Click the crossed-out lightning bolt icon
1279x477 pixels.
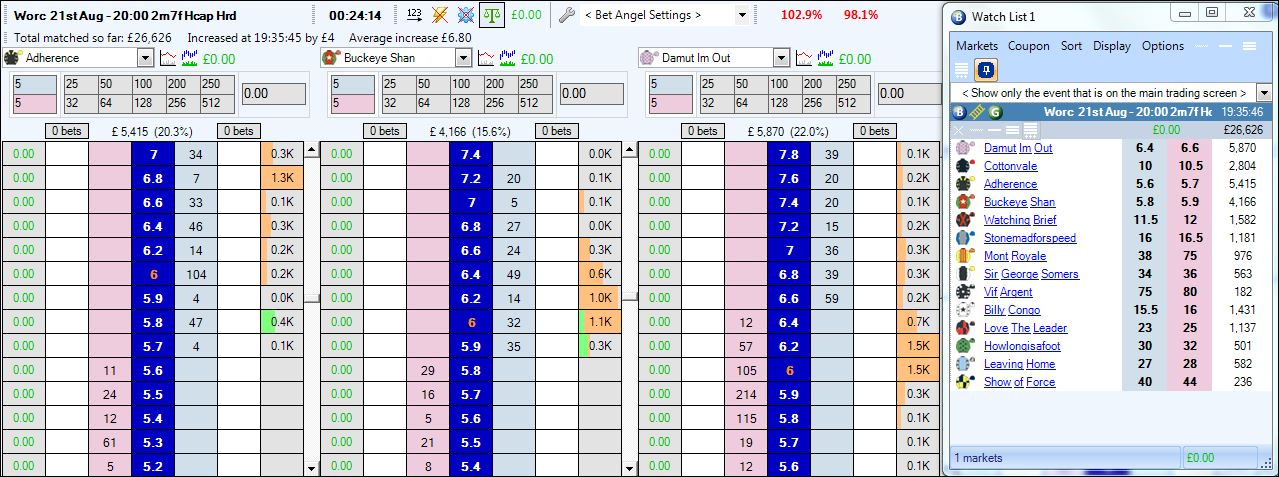coord(440,15)
